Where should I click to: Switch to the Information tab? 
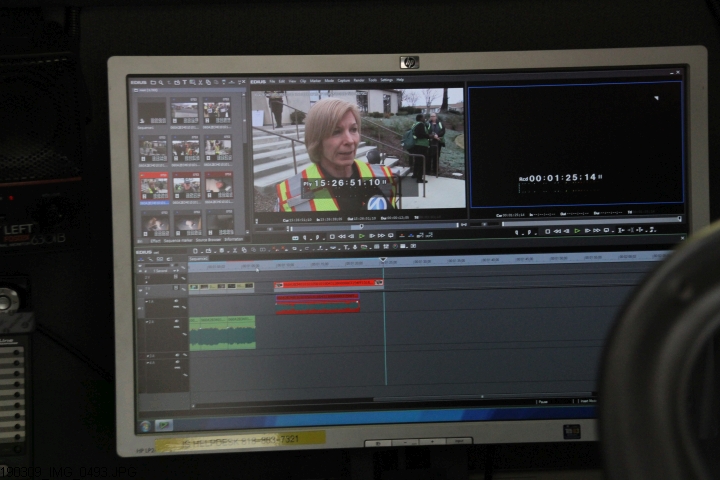233,239
